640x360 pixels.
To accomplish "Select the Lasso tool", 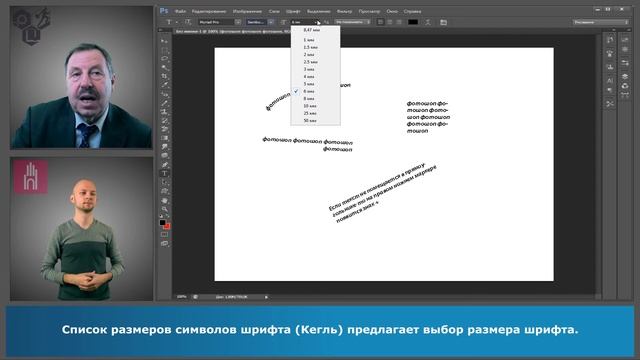I will pos(164,59).
